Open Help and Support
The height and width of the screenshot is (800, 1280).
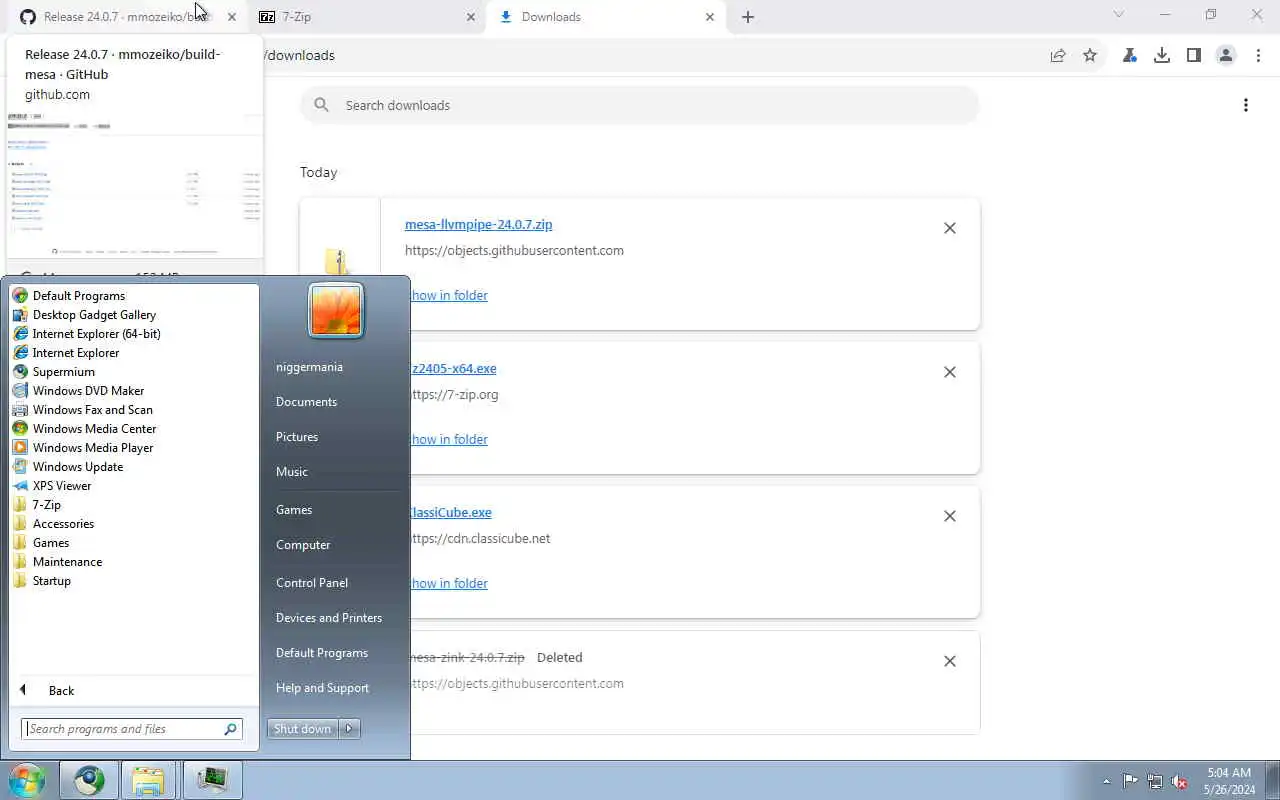tap(322, 688)
